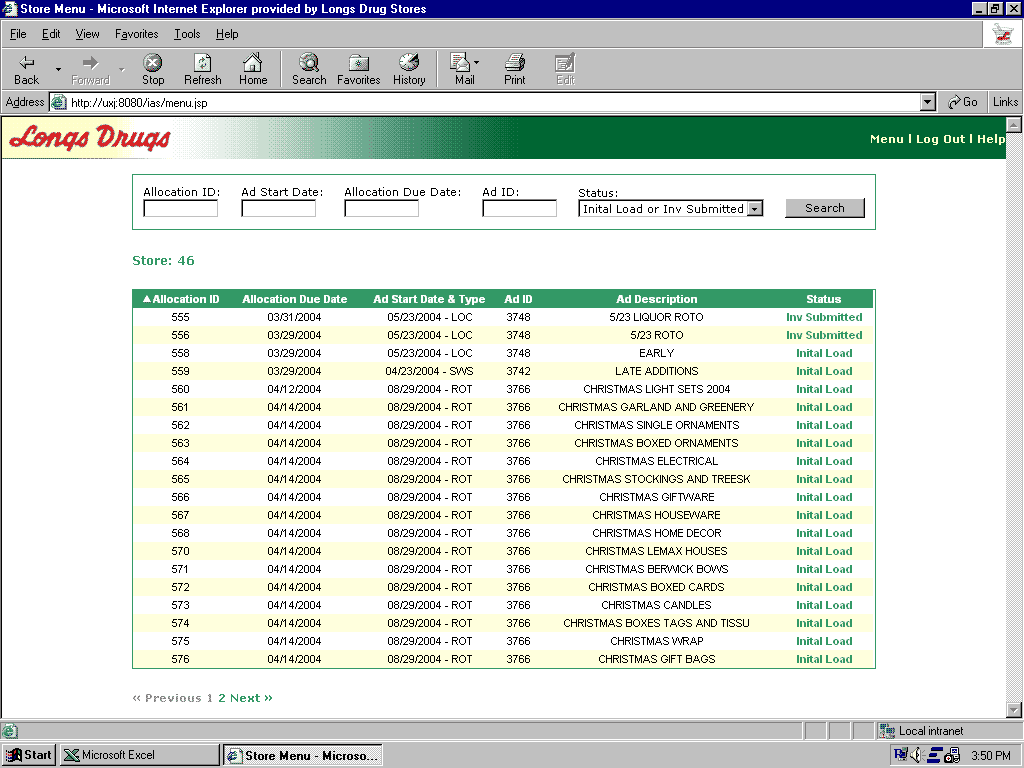
Task: Sort by the Ad ID column header
Action: [518, 299]
